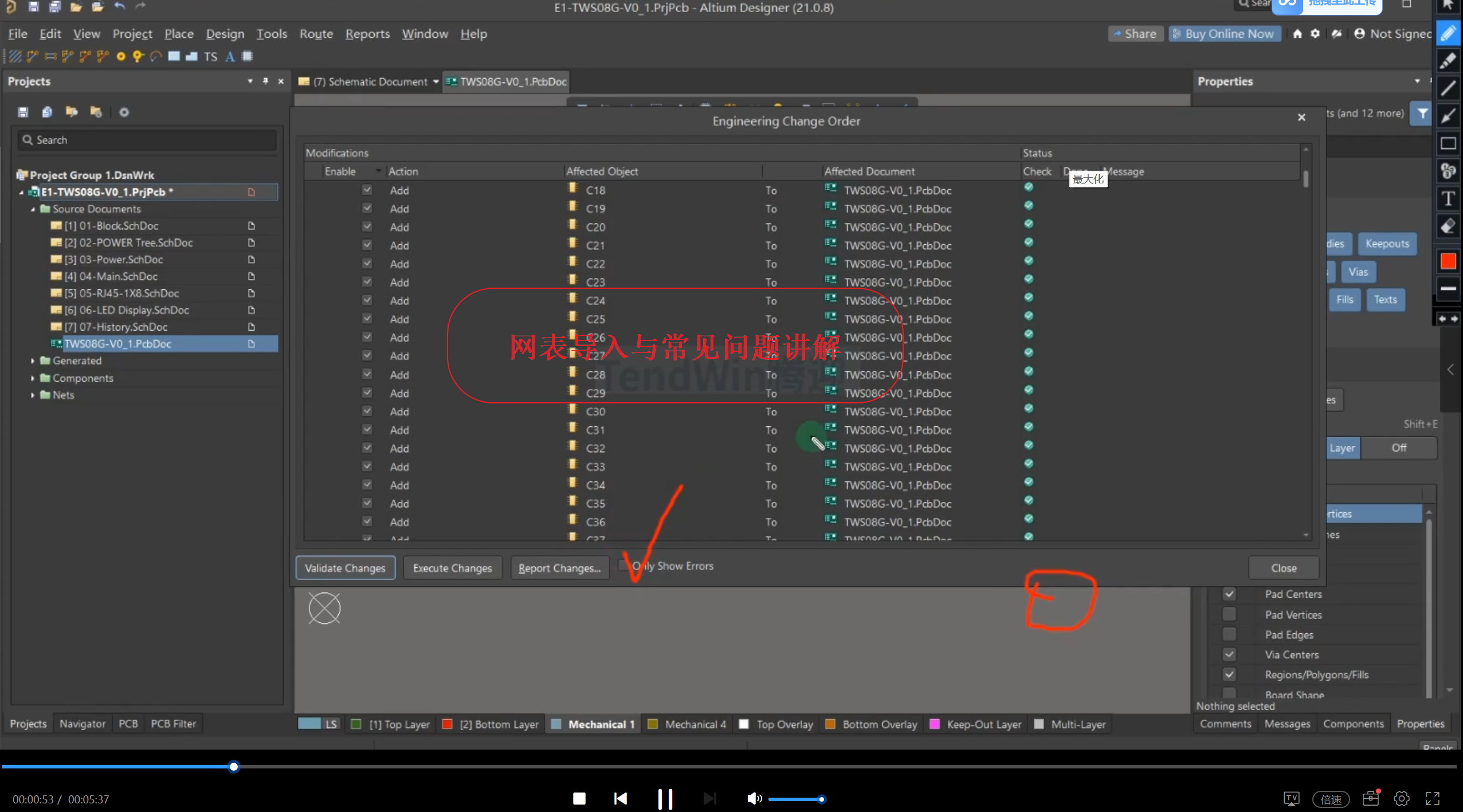This screenshot has width=1463, height=812.
Task: Toggle Pad Edges snapping checkbox
Action: [1229, 634]
